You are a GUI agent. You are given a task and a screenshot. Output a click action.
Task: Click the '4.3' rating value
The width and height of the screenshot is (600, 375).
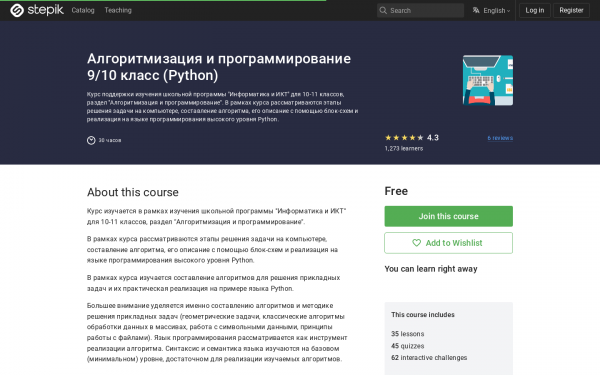click(433, 138)
